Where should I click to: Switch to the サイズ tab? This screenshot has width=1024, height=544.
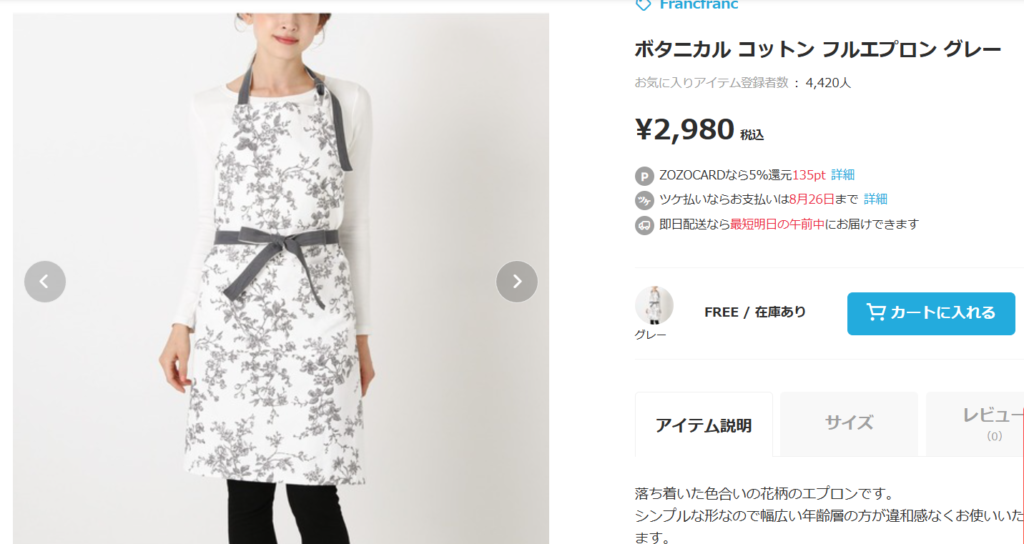tap(848, 423)
